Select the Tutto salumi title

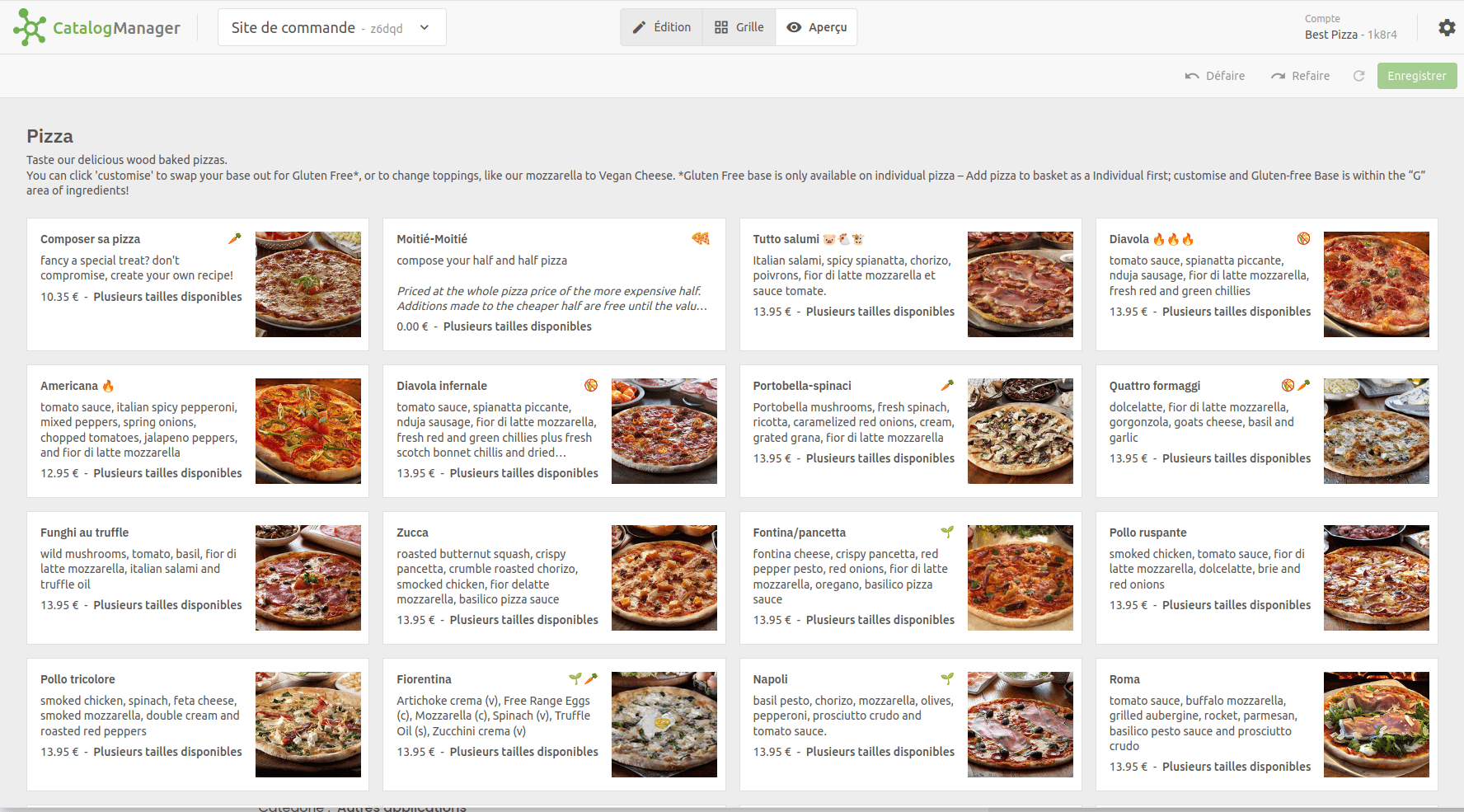pyautogui.click(x=786, y=239)
